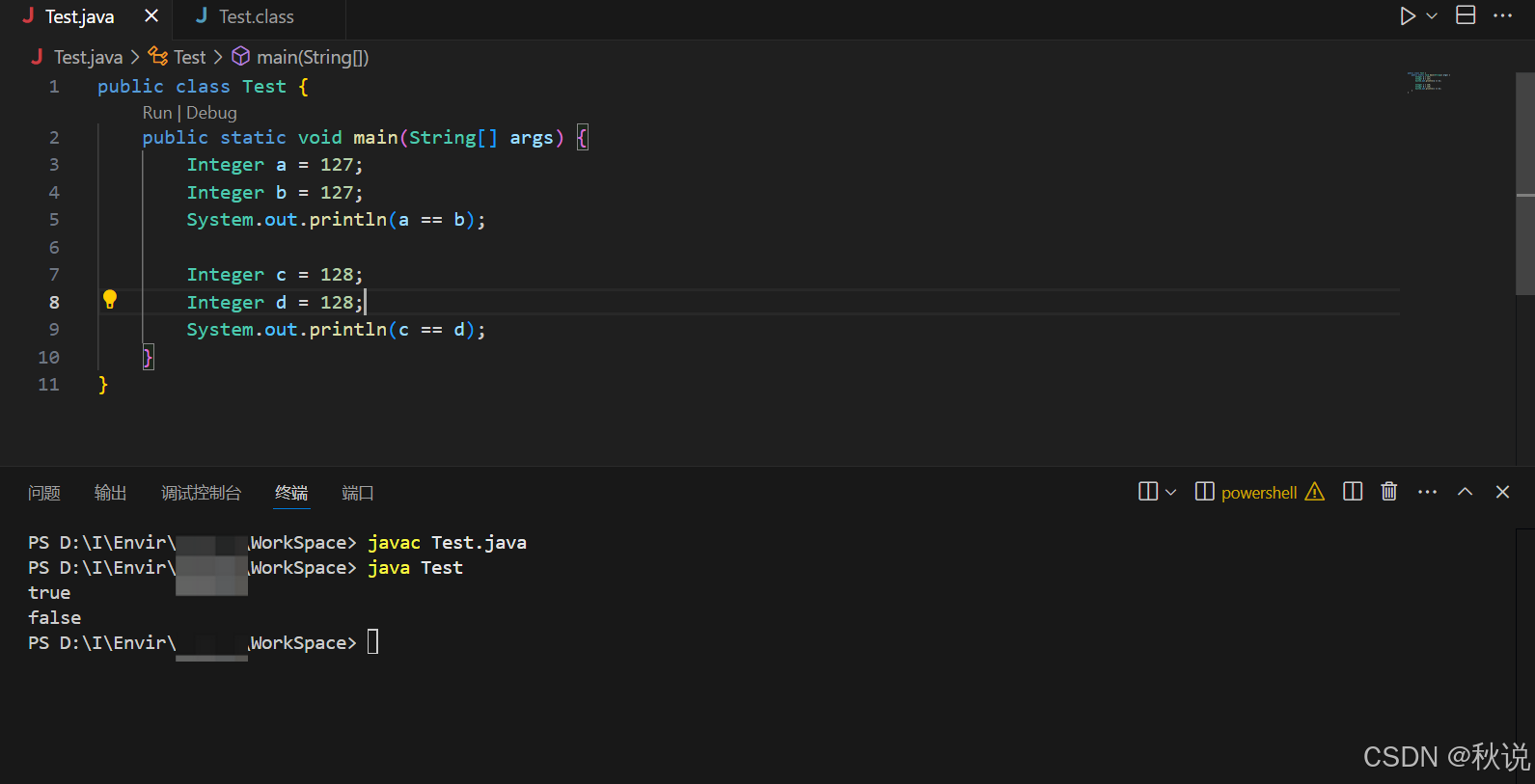
Task: Click the 'java Test' terminal command
Action: point(415,568)
